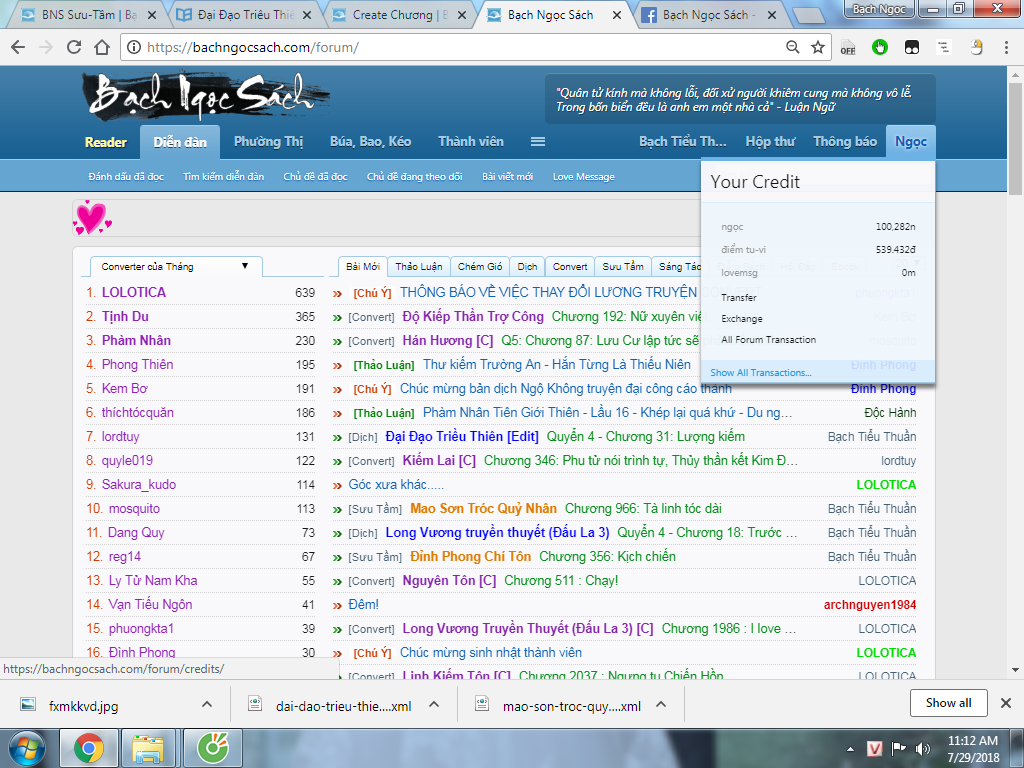Screen dimensions: 1024x768
Task: Show hidden system tray icons
Action: [848, 747]
